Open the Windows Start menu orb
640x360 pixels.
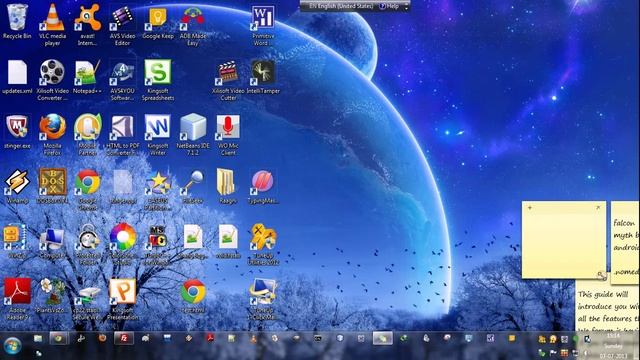coord(12,346)
